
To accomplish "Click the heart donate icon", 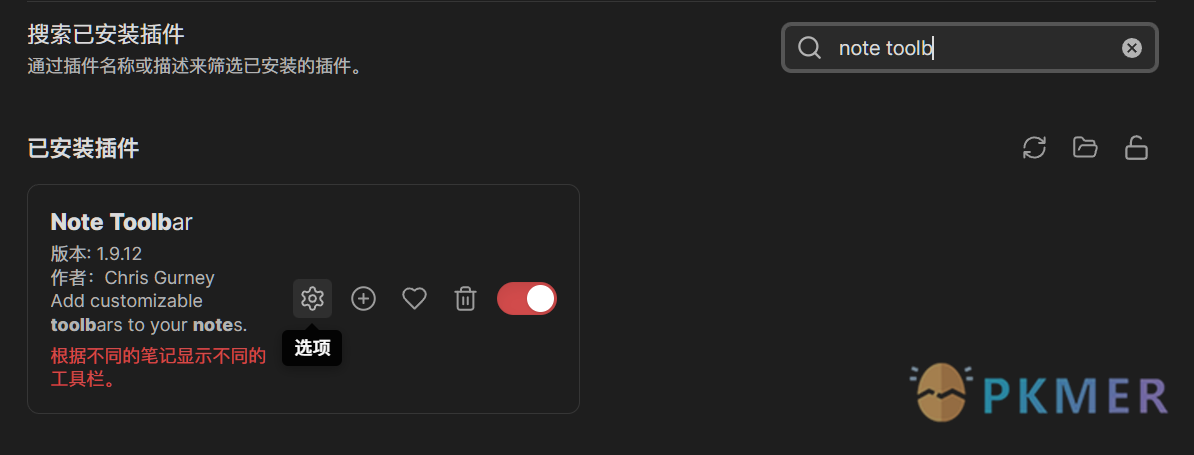I will click(x=414, y=298).
